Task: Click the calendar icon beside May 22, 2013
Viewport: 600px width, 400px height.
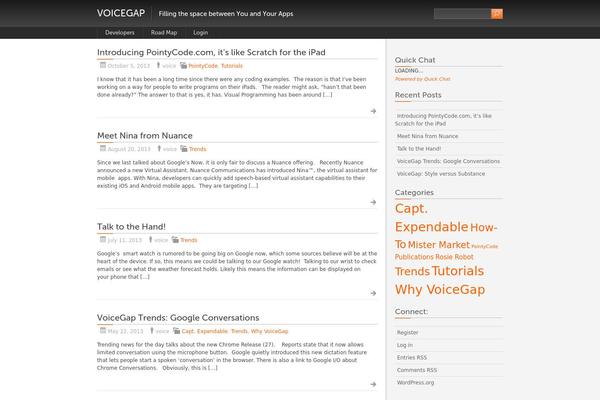Action: tap(103, 331)
